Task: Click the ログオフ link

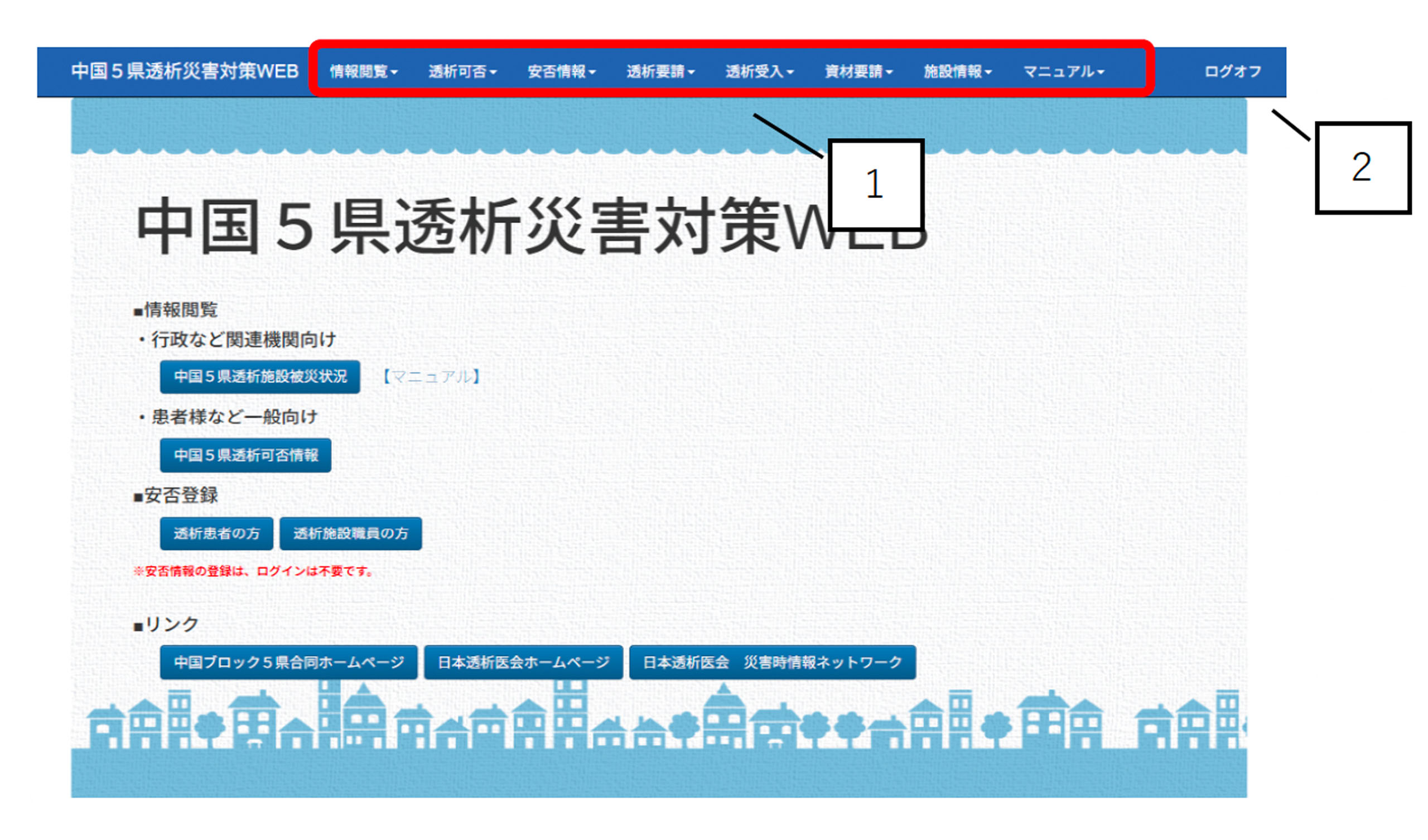Action: (1233, 71)
